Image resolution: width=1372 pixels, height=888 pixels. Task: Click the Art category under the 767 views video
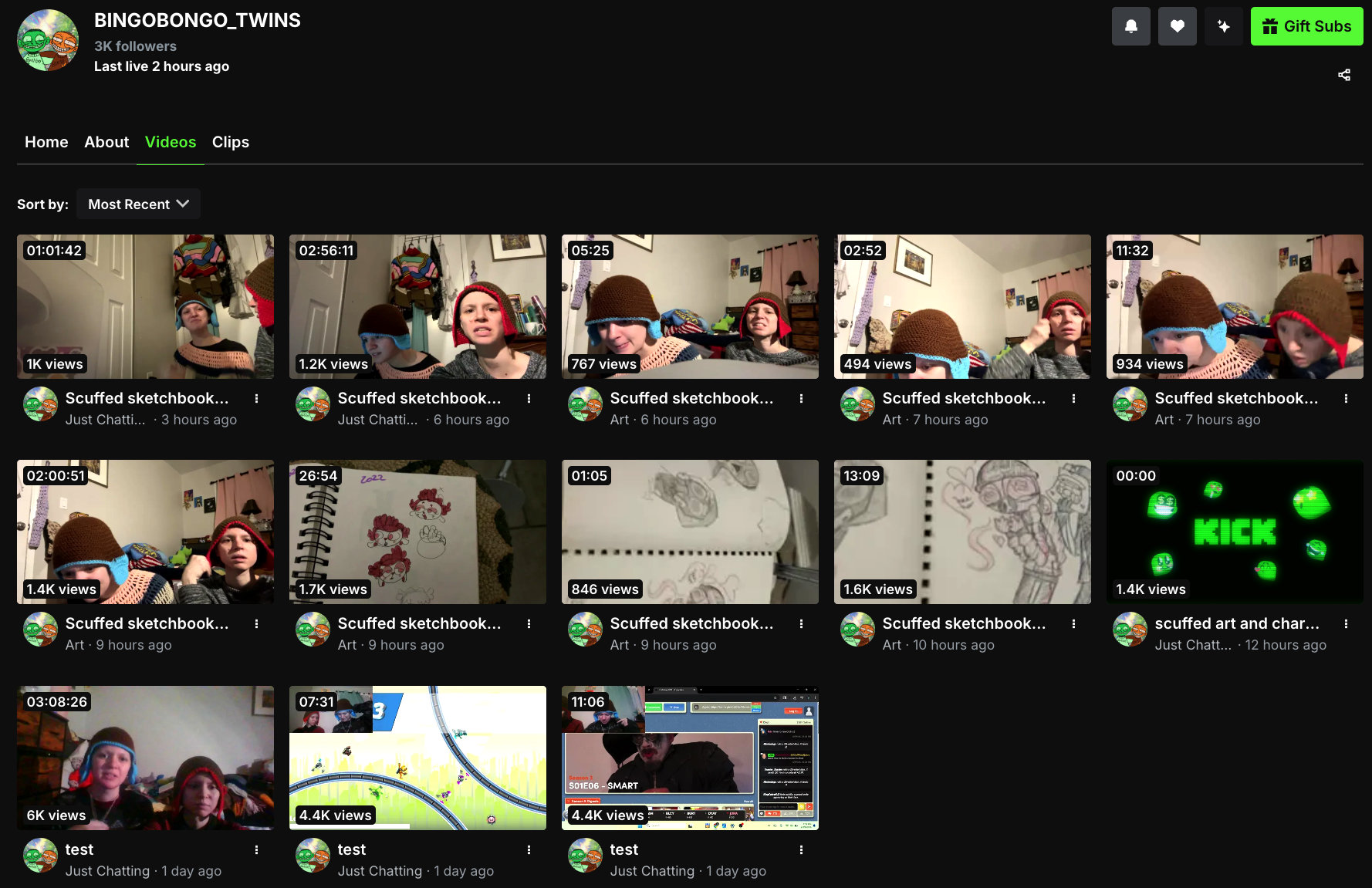point(620,420)
